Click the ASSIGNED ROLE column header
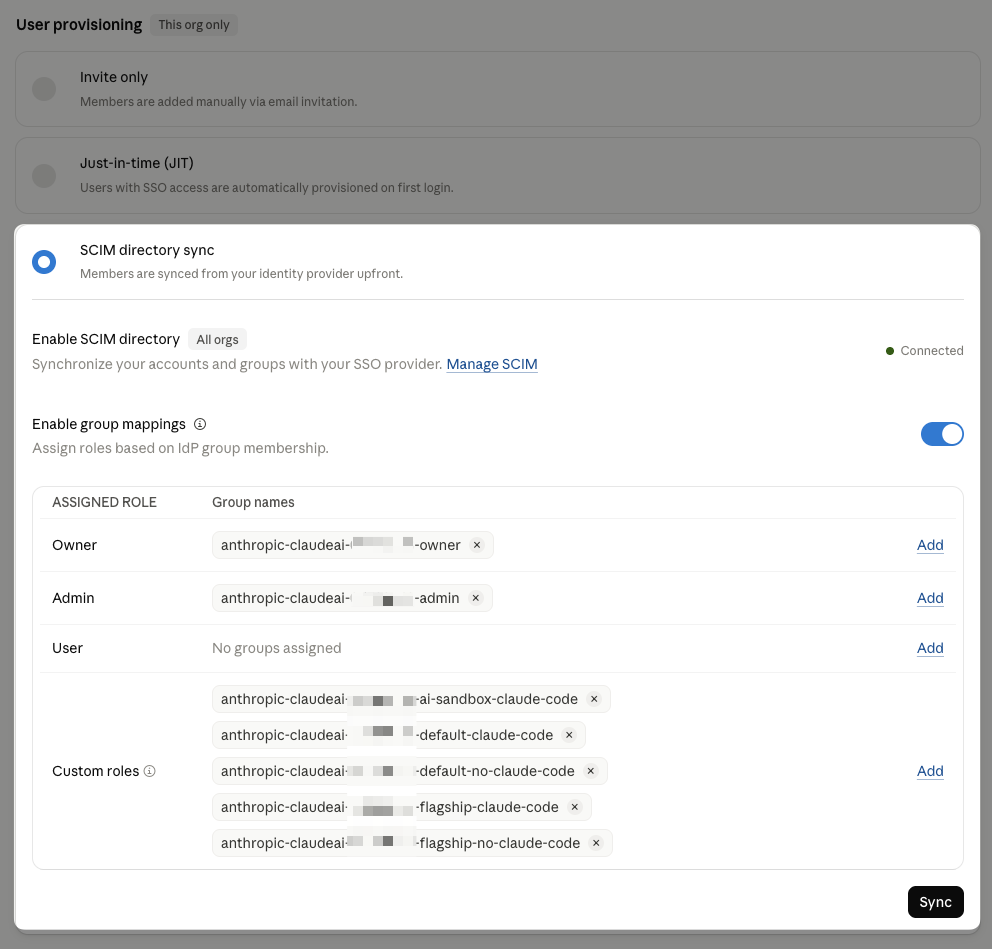992x949 pixels. 104,502
